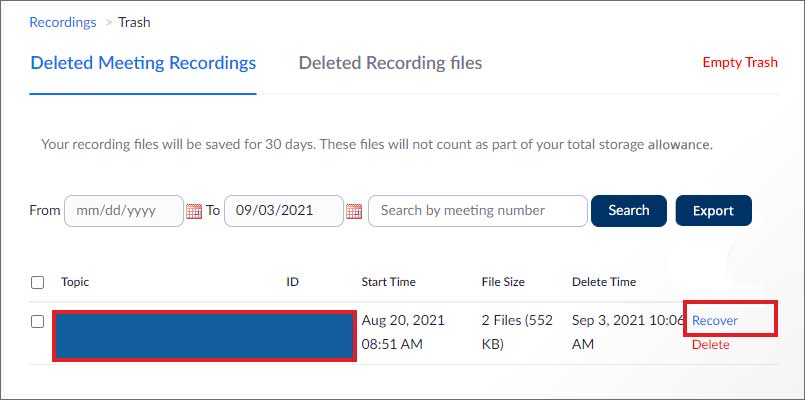Screen dimensions: 805x400
Task: Click the ID column header
Action: (x=293, y=282)
